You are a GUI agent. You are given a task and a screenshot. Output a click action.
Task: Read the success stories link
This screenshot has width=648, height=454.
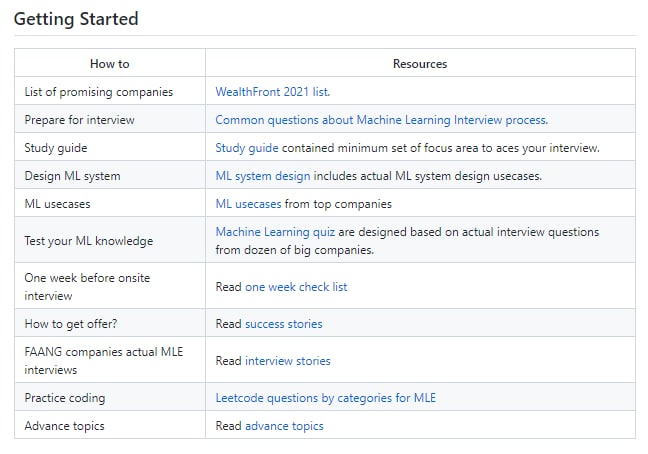coord(283,323)
